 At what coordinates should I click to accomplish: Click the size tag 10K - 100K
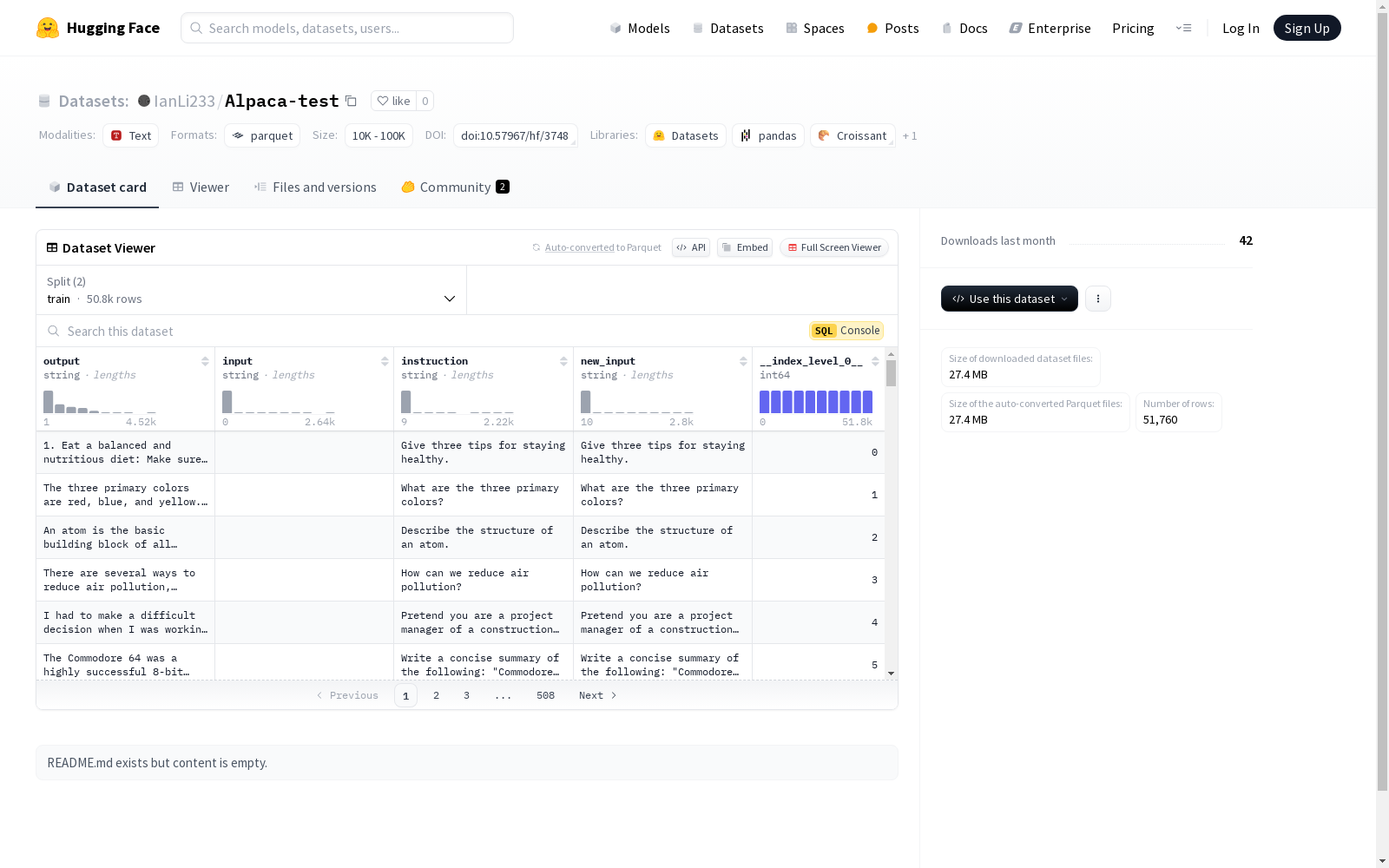[379, 135]
